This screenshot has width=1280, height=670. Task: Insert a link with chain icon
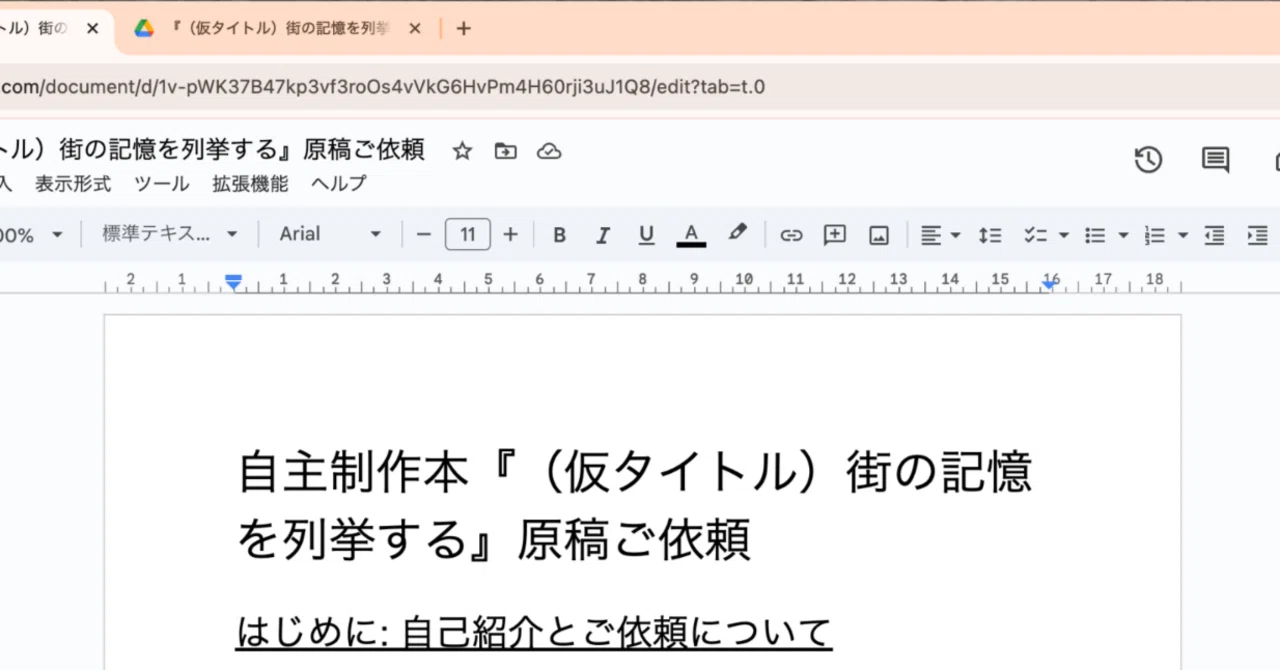point(791,235)
